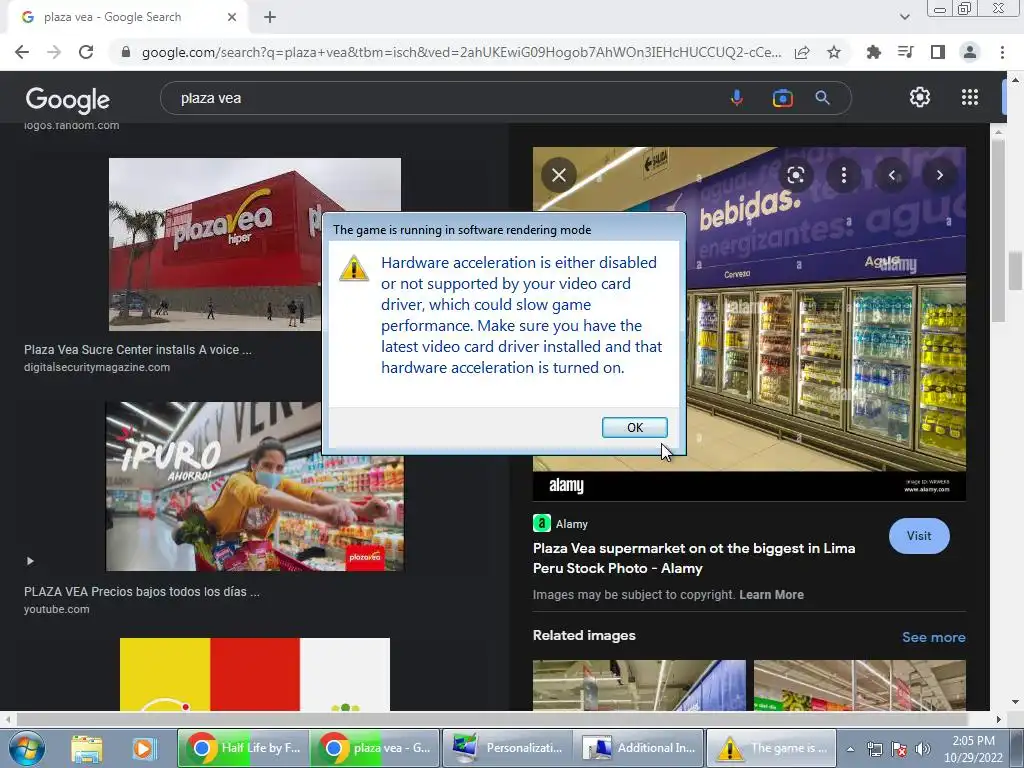Open the yellow red white logo thumbnail

255,674
